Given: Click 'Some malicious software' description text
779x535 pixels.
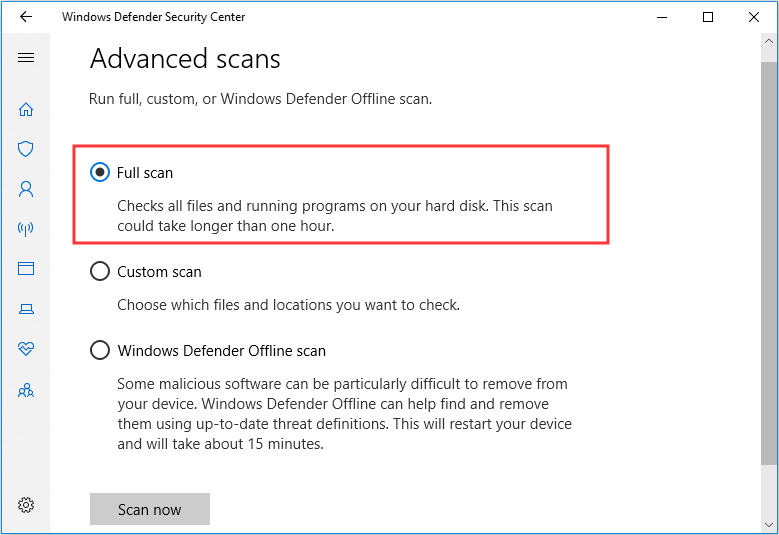Looking at the screenshot, I should [344, 414].
